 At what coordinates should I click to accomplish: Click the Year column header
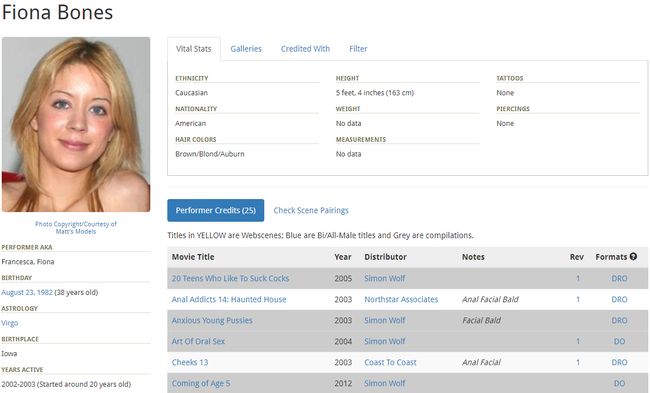click(342, 257)
